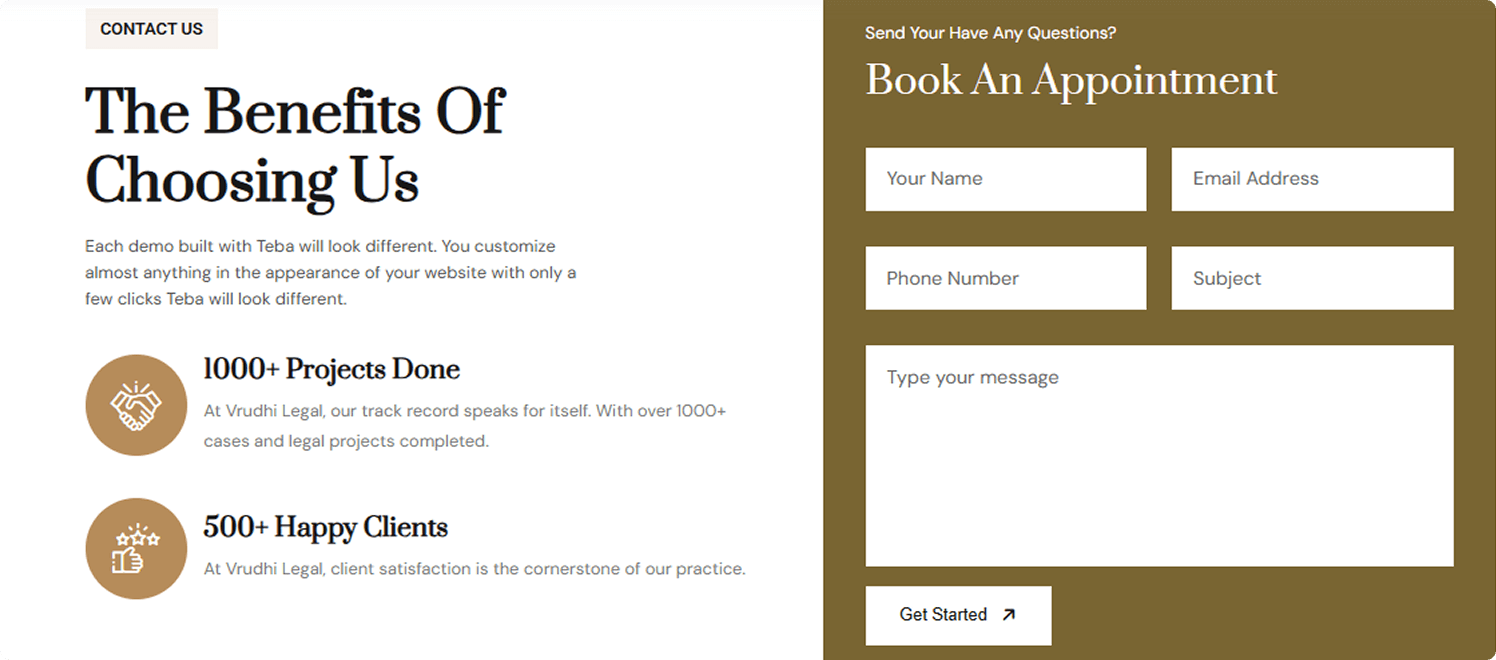Click the track record description under Projects Done
The height and width of the screenshot is (660, 1496).
[465, 426]
